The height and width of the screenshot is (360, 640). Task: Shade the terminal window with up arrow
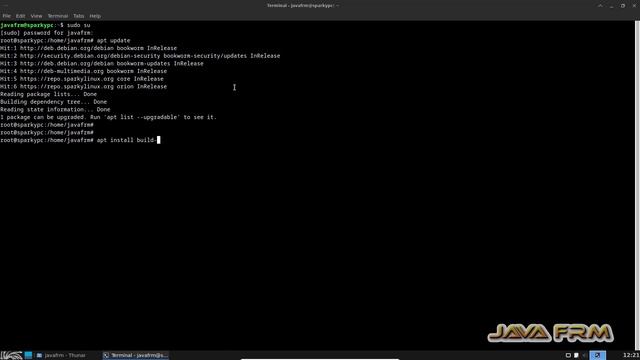[600, 6]
